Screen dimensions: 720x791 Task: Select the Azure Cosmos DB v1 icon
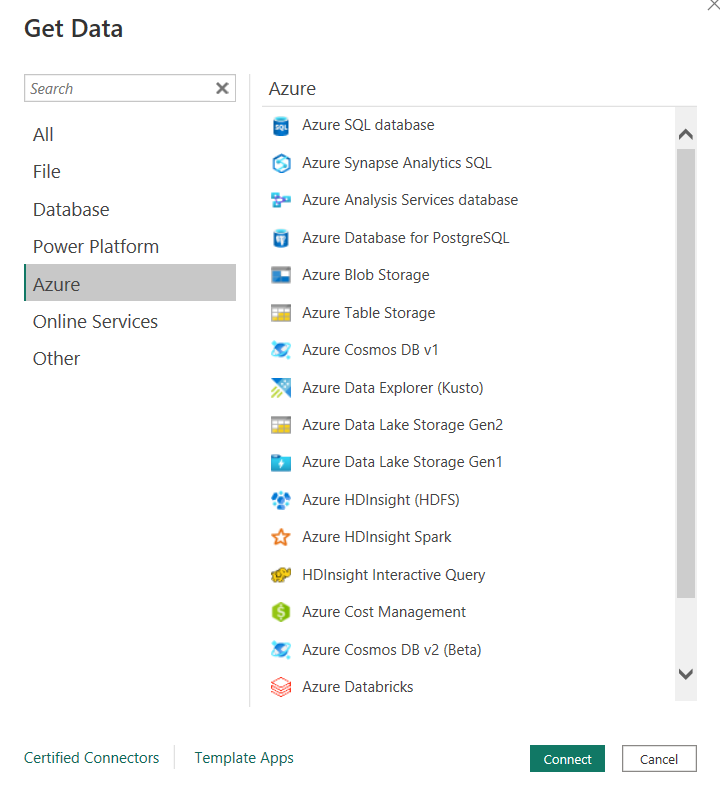(281, 350)
